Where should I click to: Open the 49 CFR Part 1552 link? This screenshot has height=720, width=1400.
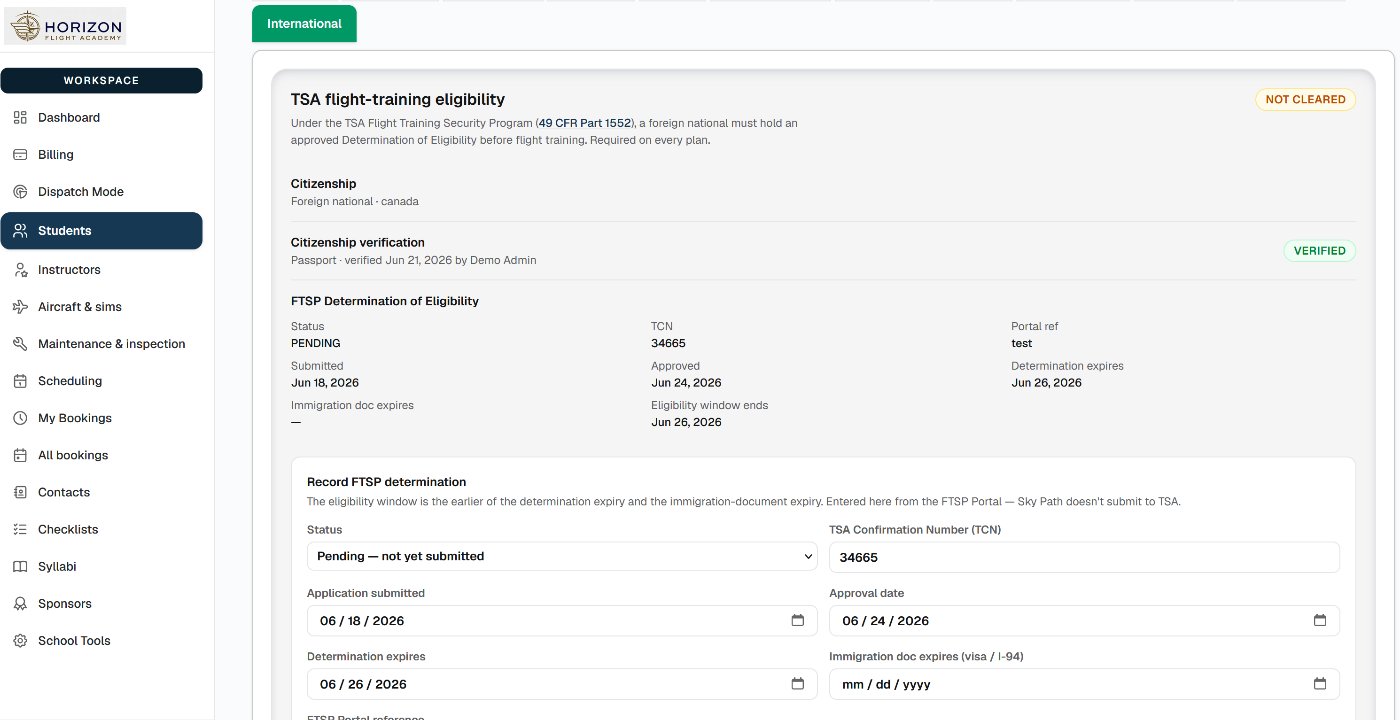(x=585, y=123)
